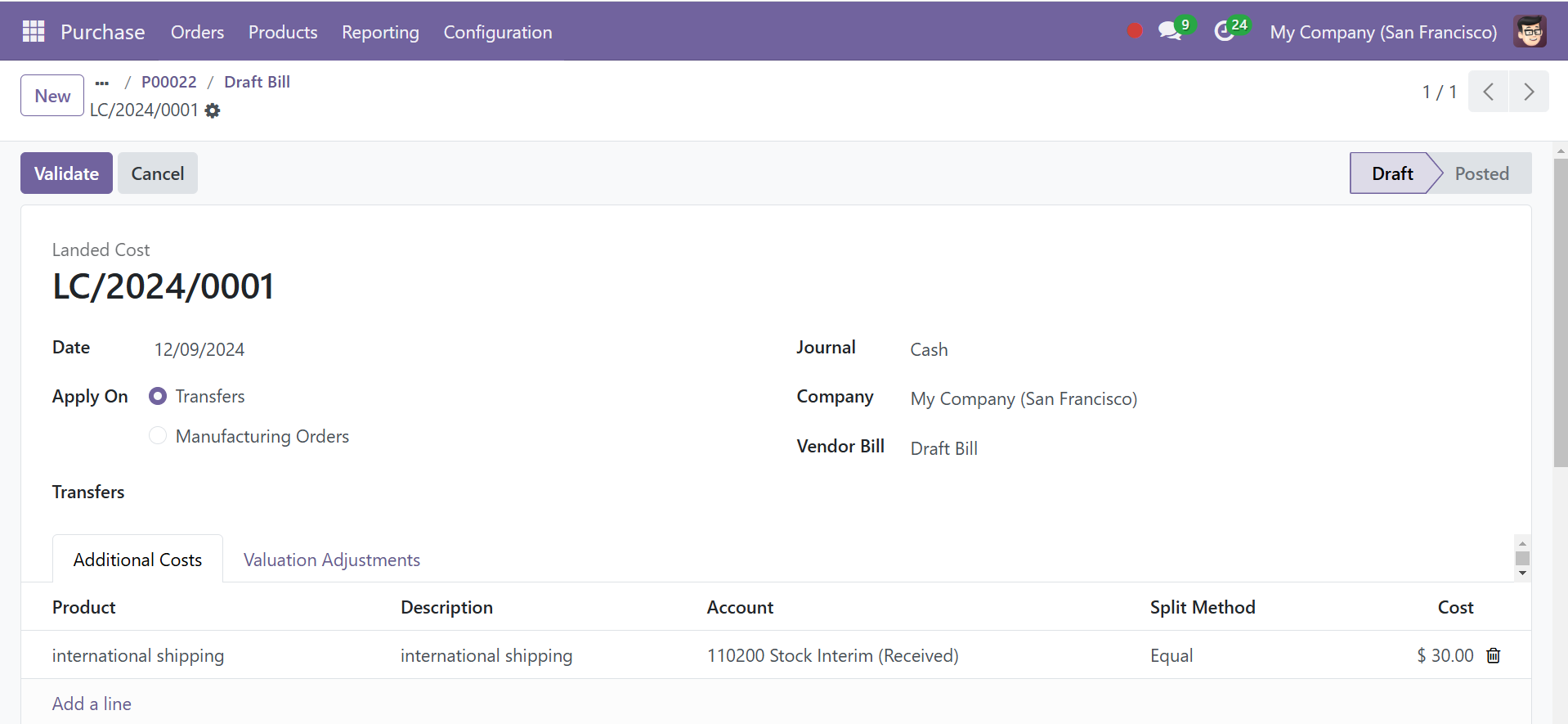
Task: Go to the previous record arrow
Action: tap(1489, 92)
